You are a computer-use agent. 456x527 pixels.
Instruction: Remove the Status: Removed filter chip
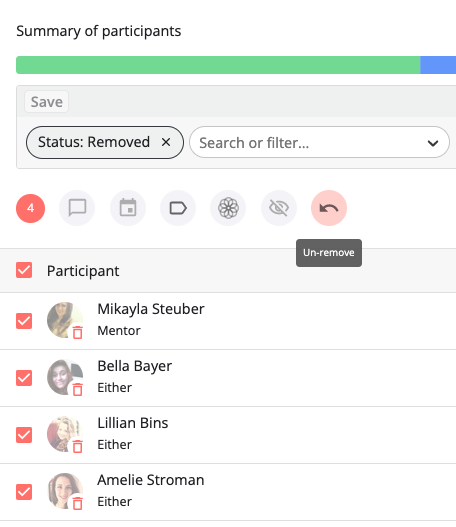pyautogui.click(x=166, y=142)
